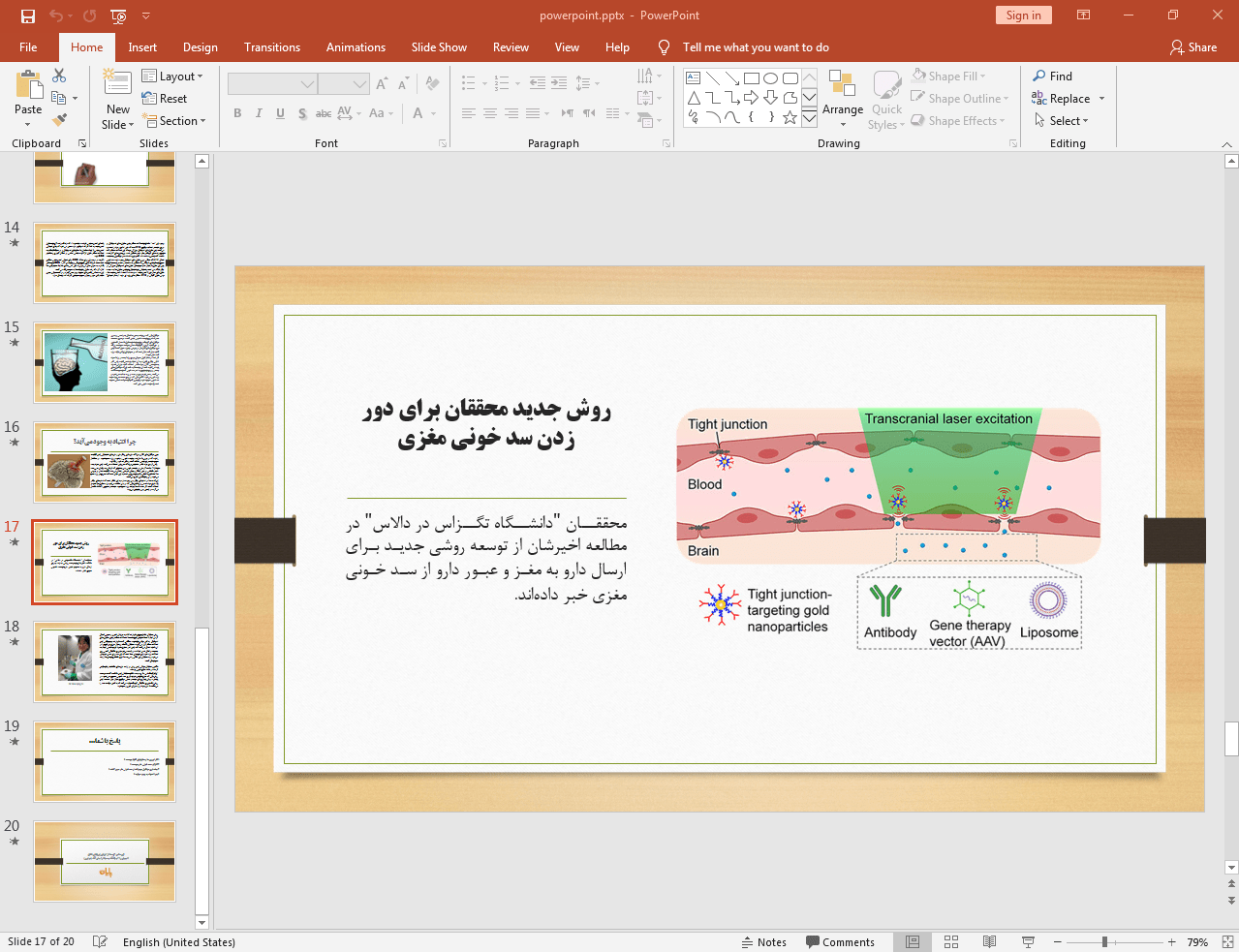
Task: Open the font name combo box
Action: click(x=272, y=84)
